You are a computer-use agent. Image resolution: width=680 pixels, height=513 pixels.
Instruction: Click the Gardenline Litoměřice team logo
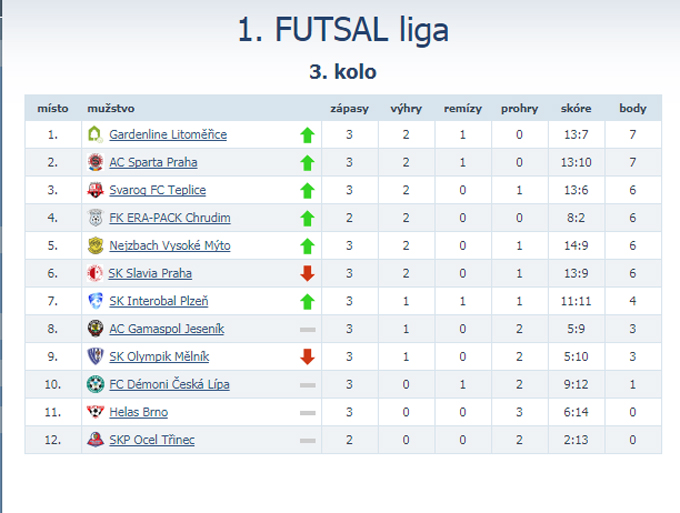coord(95,134)
